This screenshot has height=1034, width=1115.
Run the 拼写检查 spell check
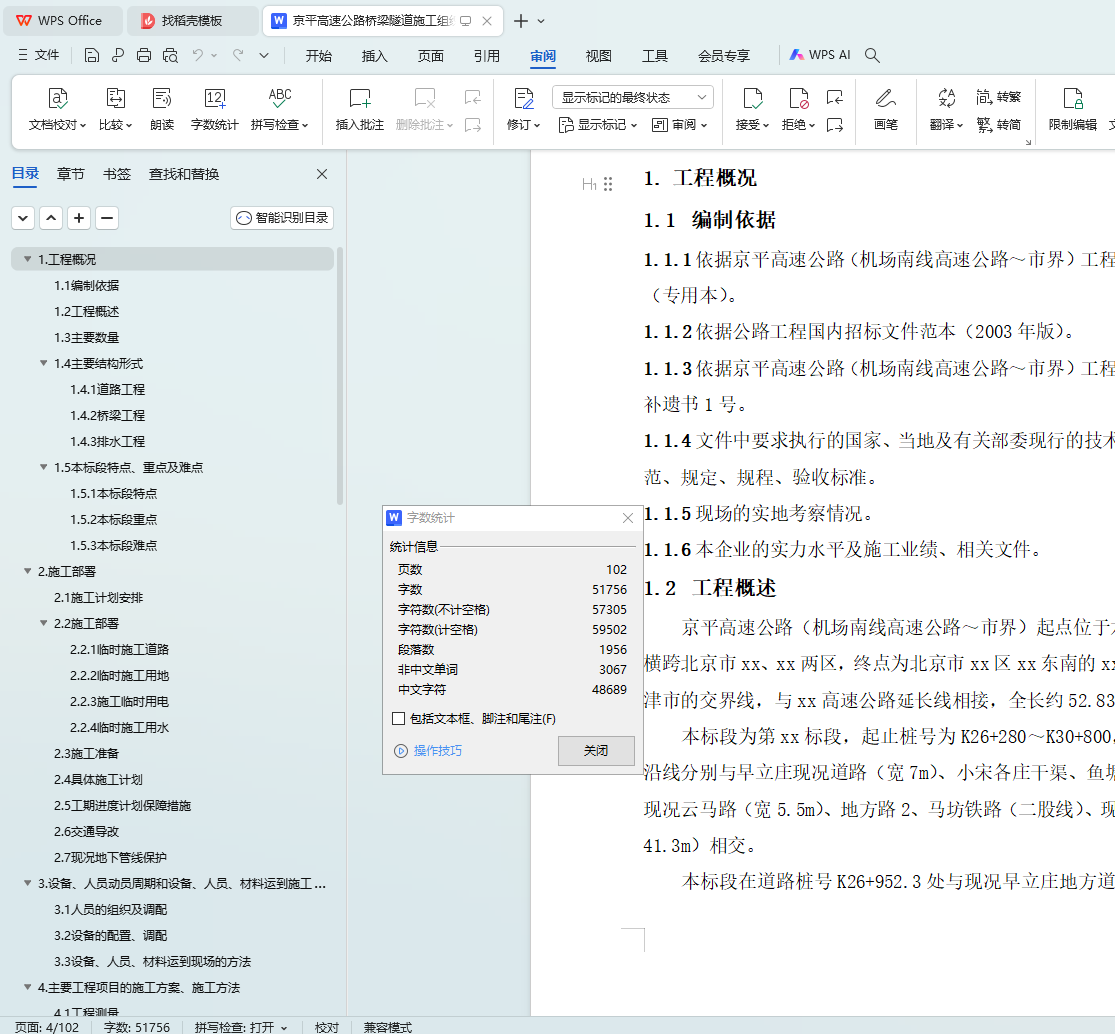point(279,109)
